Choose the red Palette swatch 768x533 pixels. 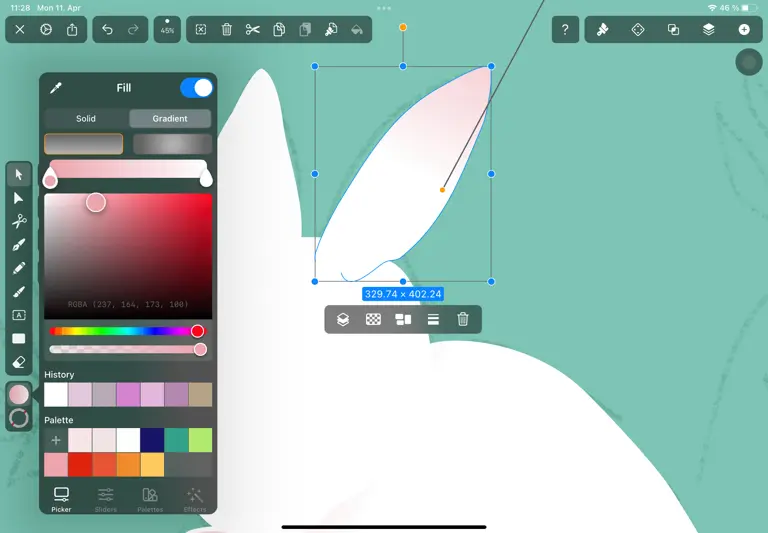tap(80, 464)
